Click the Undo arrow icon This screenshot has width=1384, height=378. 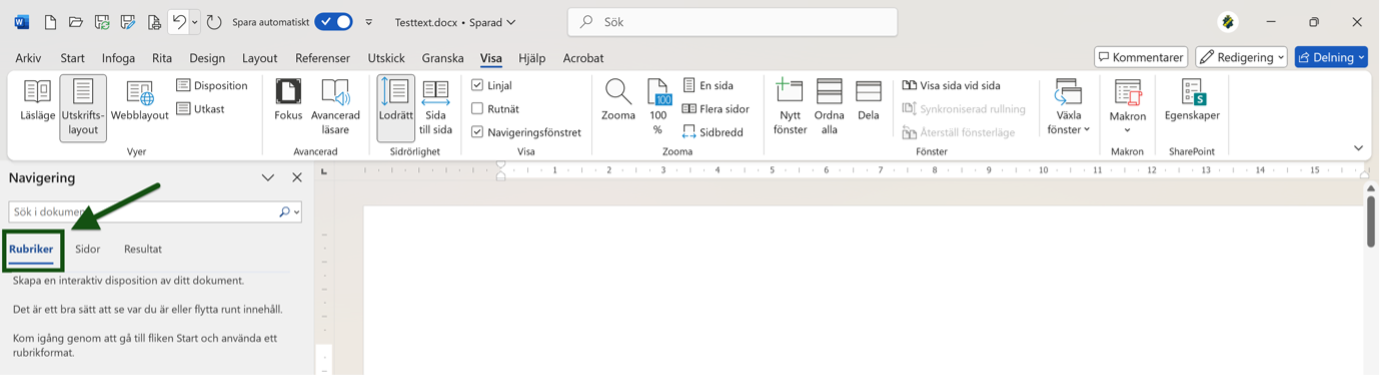pos(178,22)
